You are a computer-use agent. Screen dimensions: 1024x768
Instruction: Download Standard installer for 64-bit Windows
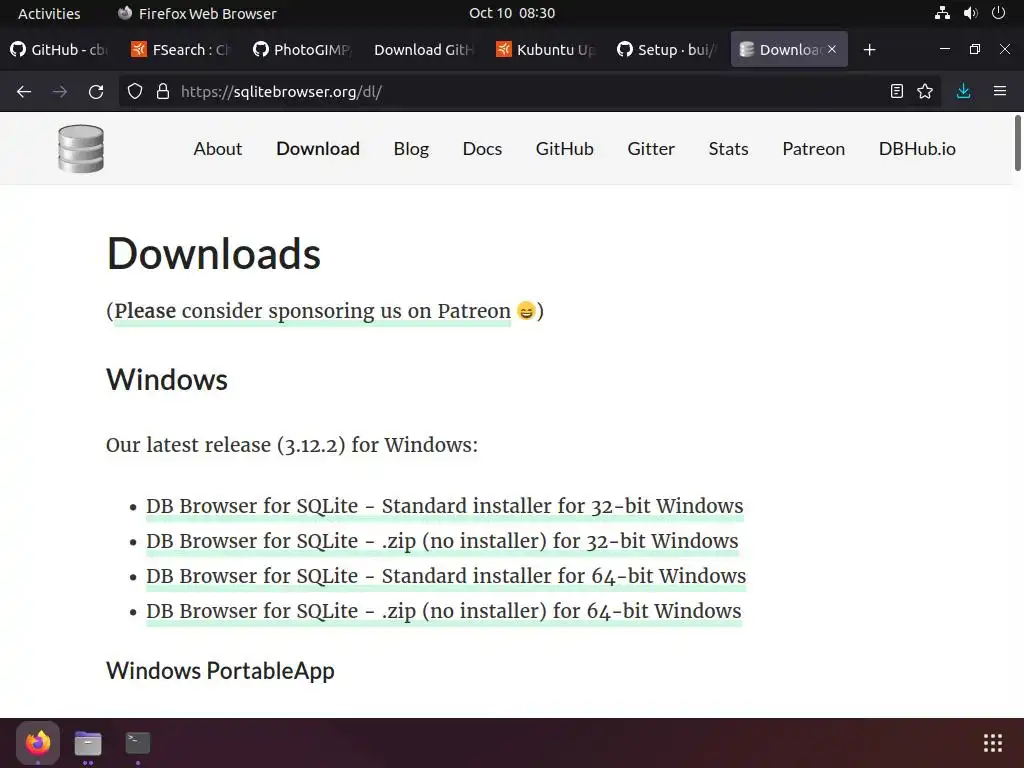point(446,576)
